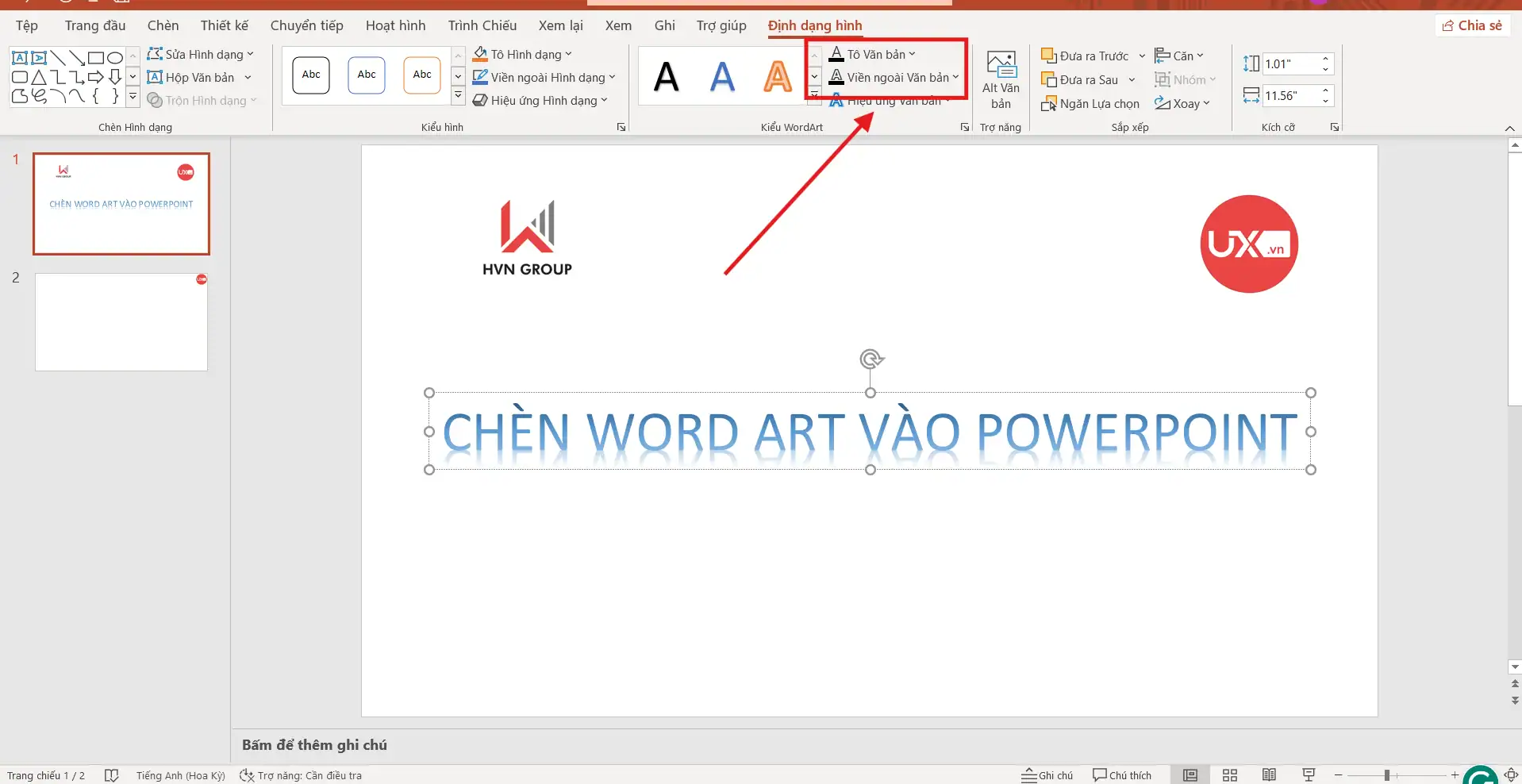Image resolution: width=1522 pixels, height=784 pixels.
Task: Click the Chia sẻ button
Action: (x=1473, y=25)
